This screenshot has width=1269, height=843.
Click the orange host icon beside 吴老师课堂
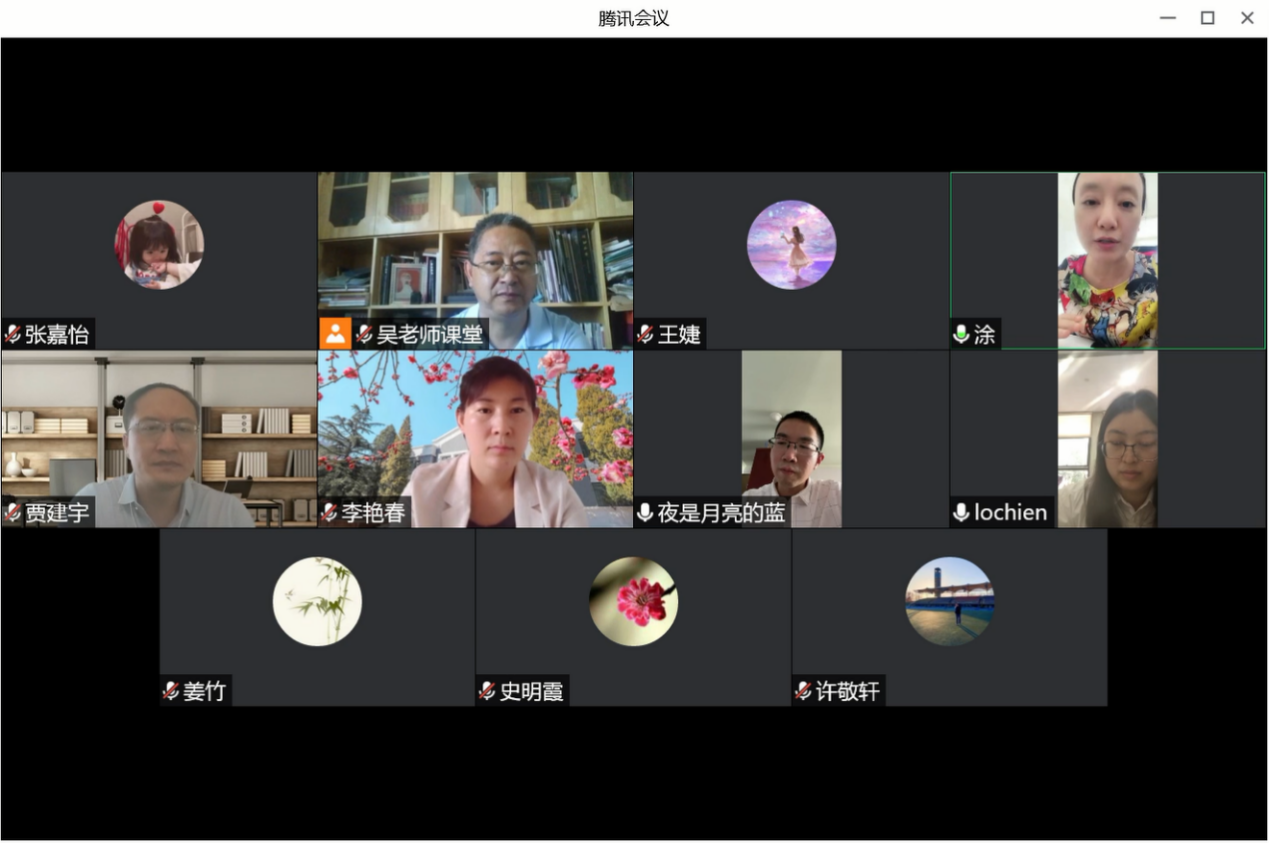[335, 333]
